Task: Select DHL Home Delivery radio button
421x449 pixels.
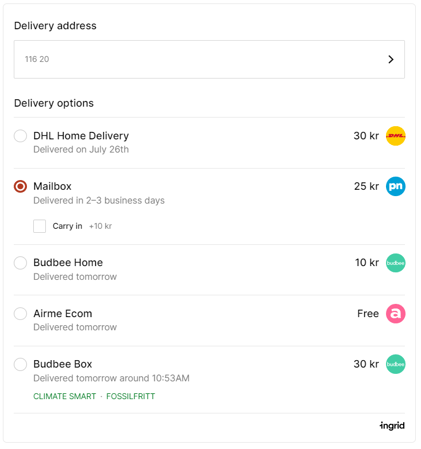Action: pyautogui.click(x=20, y=136)
